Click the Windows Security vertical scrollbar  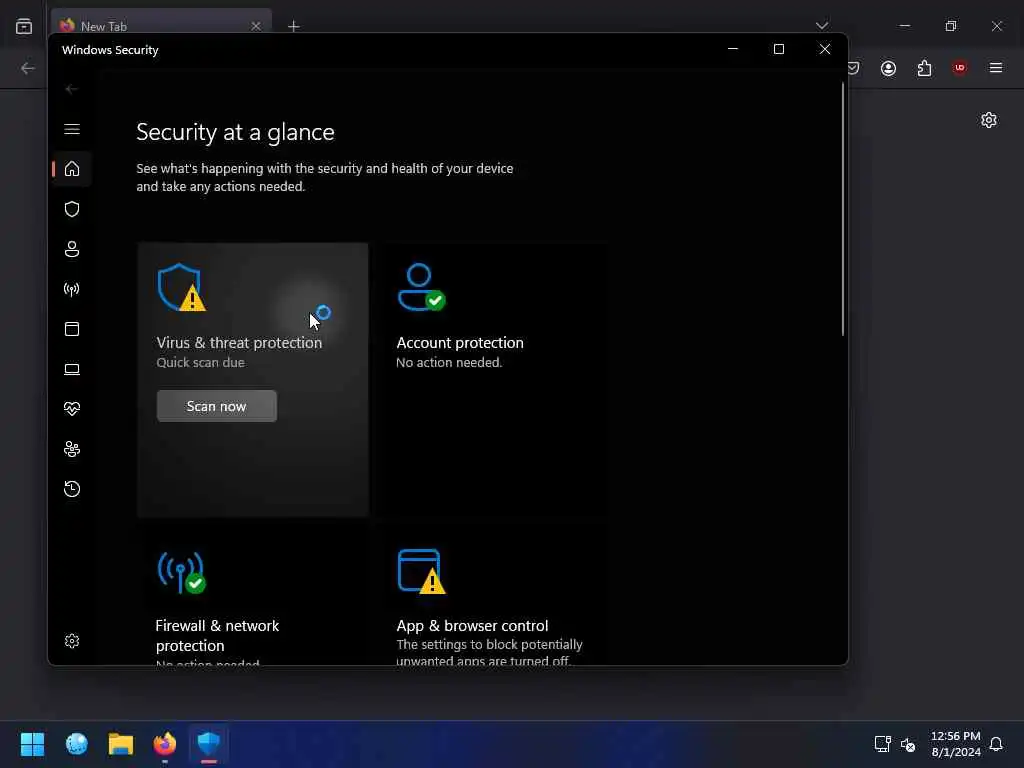pos(842,209)
